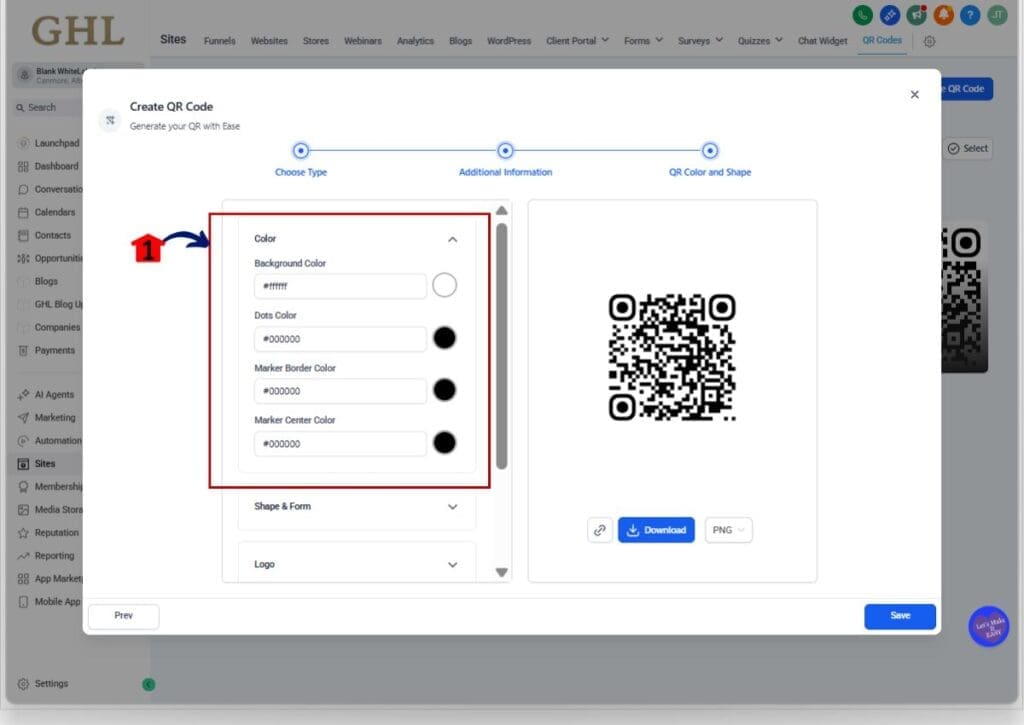Image resolution: width=1024 pixels, height=725 pixels.
Task: Click the Automation sidebar icon
Action: point(24,441)
